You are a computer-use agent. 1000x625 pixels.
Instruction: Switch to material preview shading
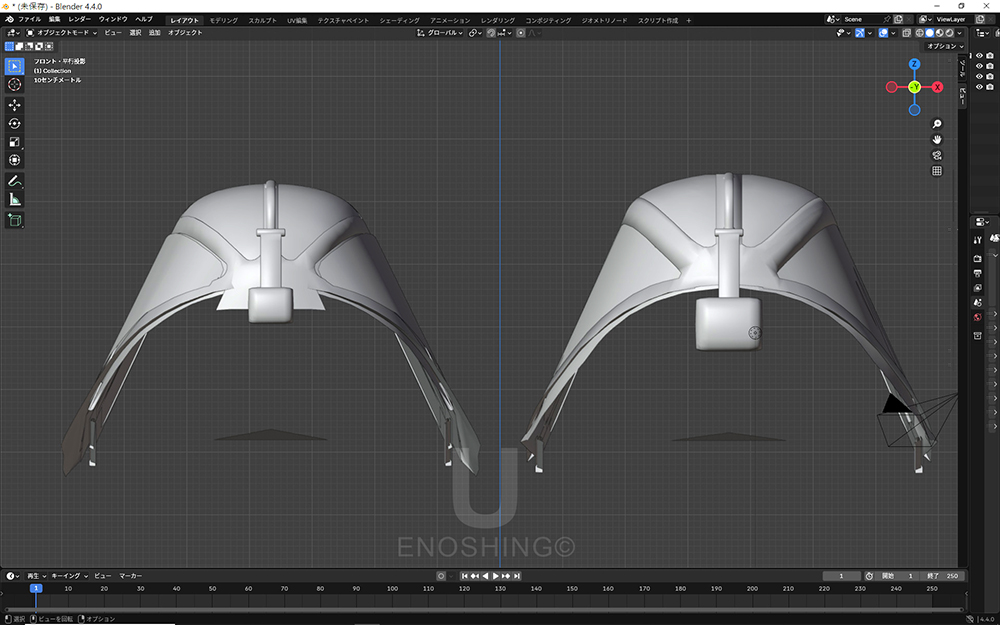(x=939, y=33)
